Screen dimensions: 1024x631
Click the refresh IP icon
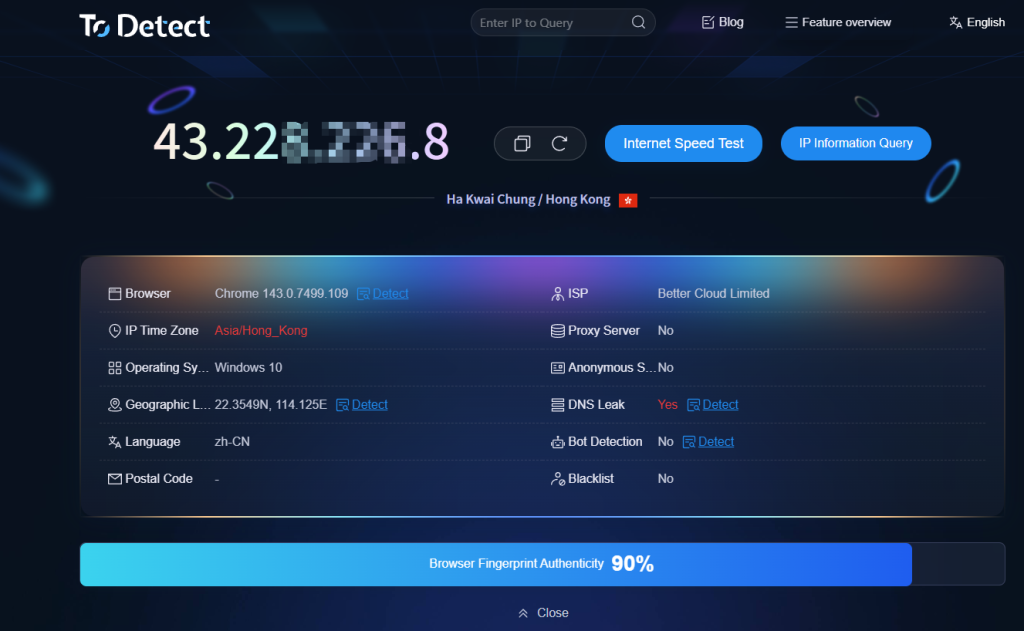[560, 144]
